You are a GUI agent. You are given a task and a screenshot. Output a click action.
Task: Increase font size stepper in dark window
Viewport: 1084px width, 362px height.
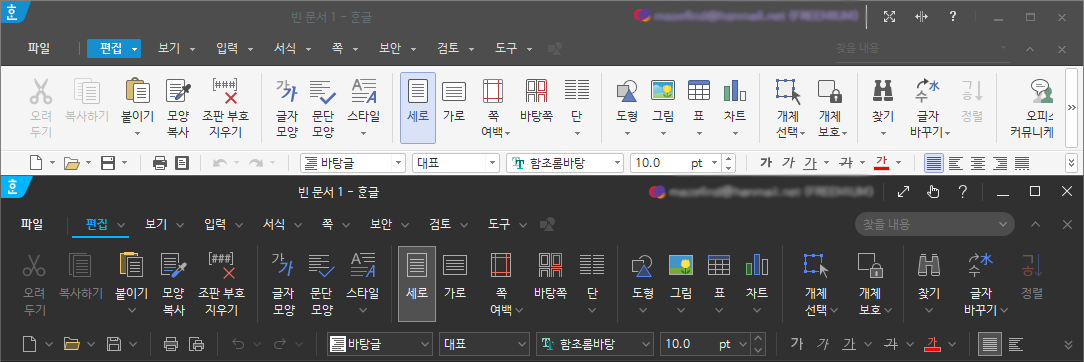(759, 339)
